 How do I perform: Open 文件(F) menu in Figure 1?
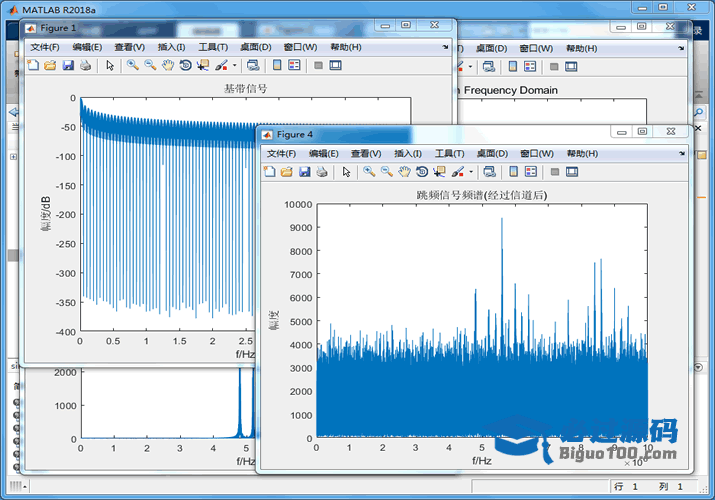coord(45,47)
